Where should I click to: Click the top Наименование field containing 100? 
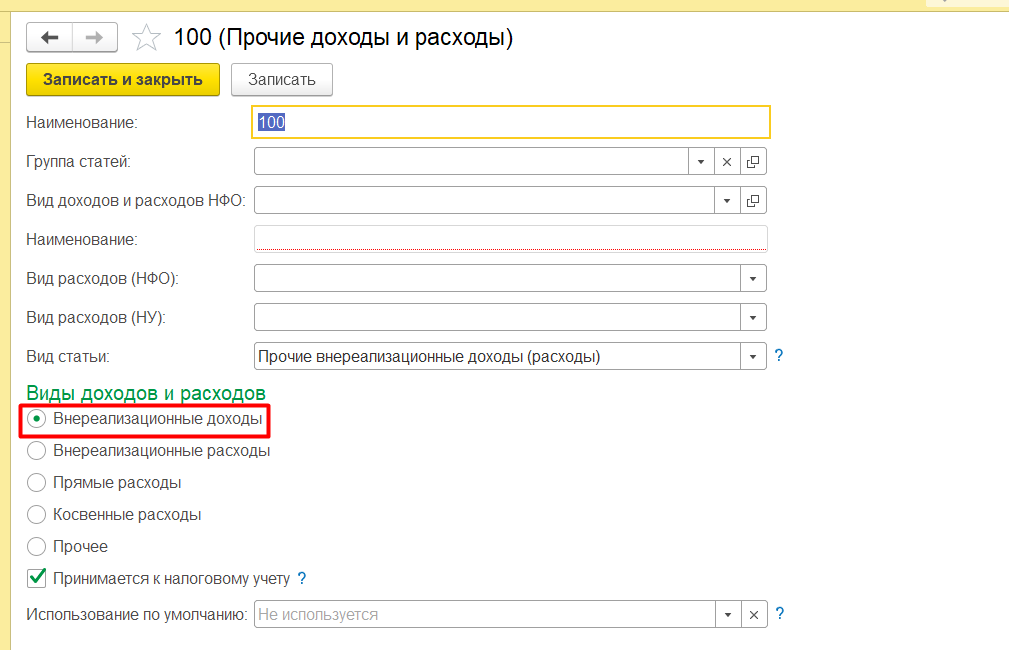[512, 122]
